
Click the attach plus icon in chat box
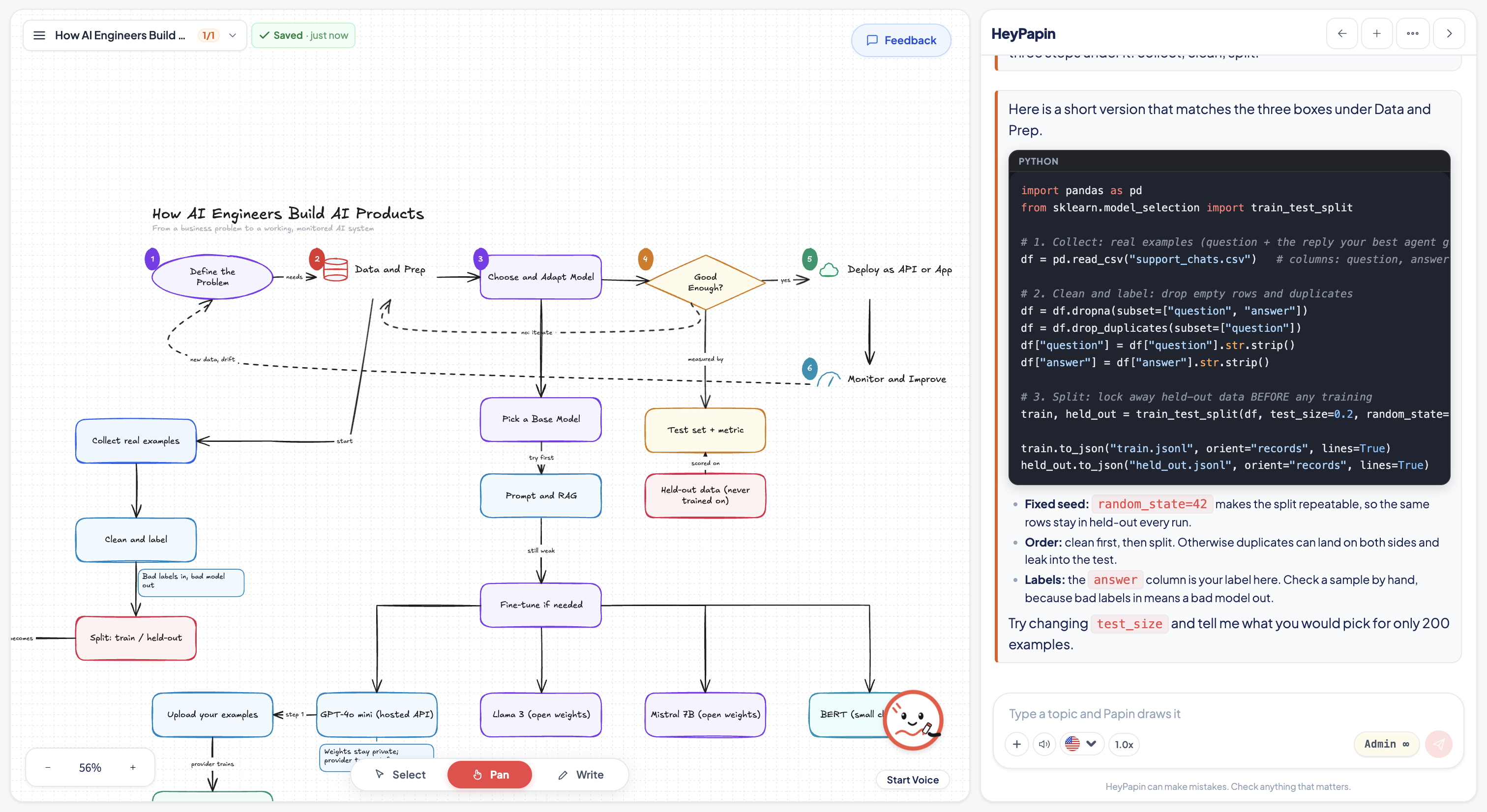1016,745
